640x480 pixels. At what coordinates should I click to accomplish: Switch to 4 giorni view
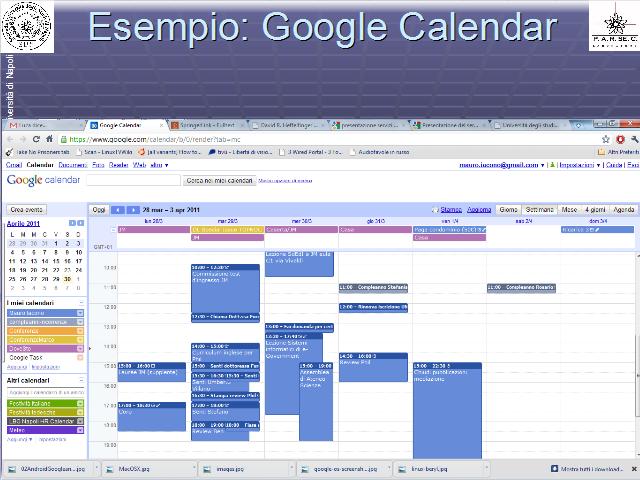[x=595, y=209]
